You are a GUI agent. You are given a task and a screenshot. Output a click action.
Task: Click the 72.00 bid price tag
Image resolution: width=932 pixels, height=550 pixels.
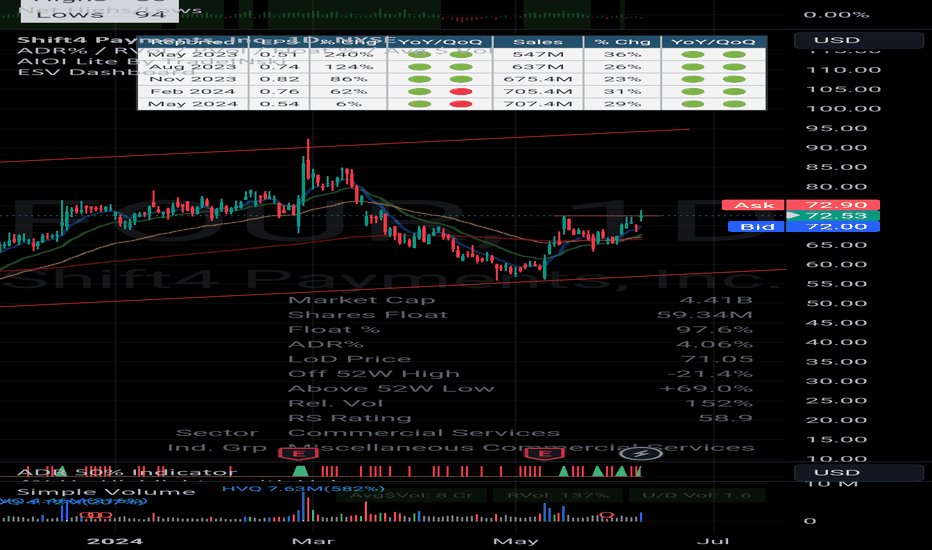[x=833, y=227]
